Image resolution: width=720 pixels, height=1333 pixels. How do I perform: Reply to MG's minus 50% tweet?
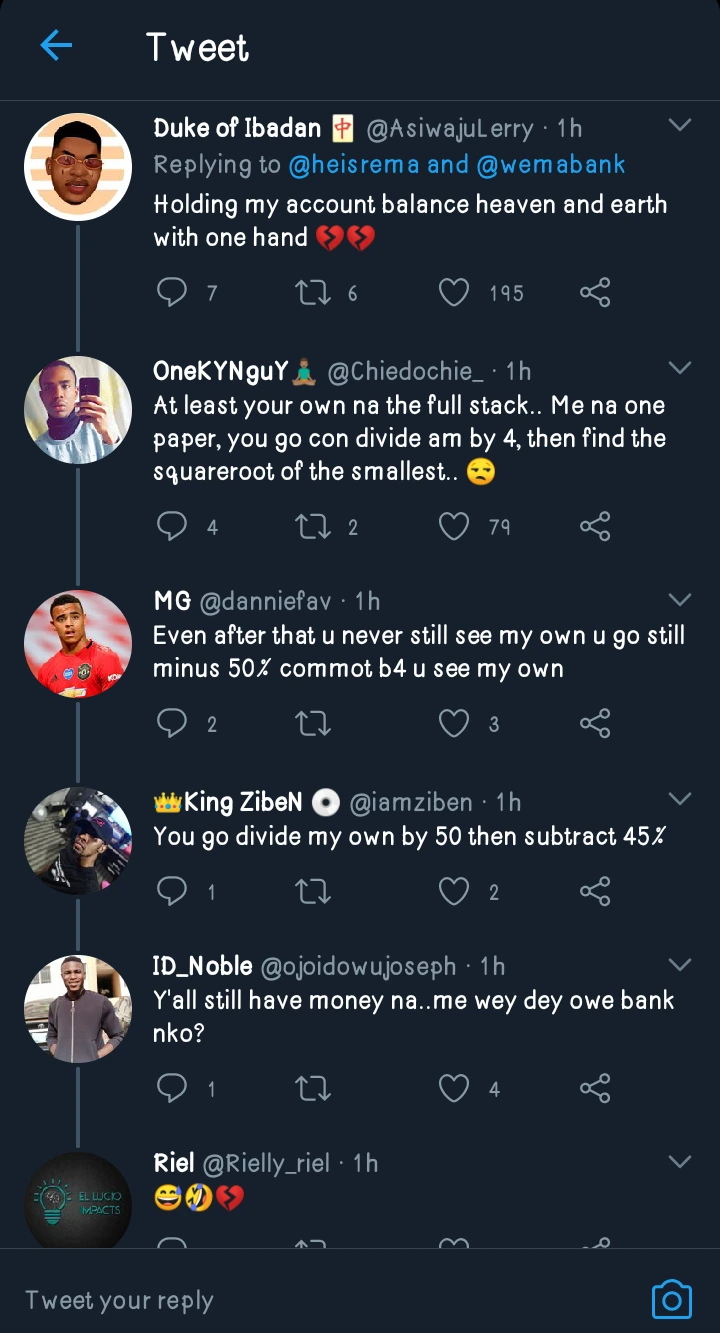(x=173, y=723)
